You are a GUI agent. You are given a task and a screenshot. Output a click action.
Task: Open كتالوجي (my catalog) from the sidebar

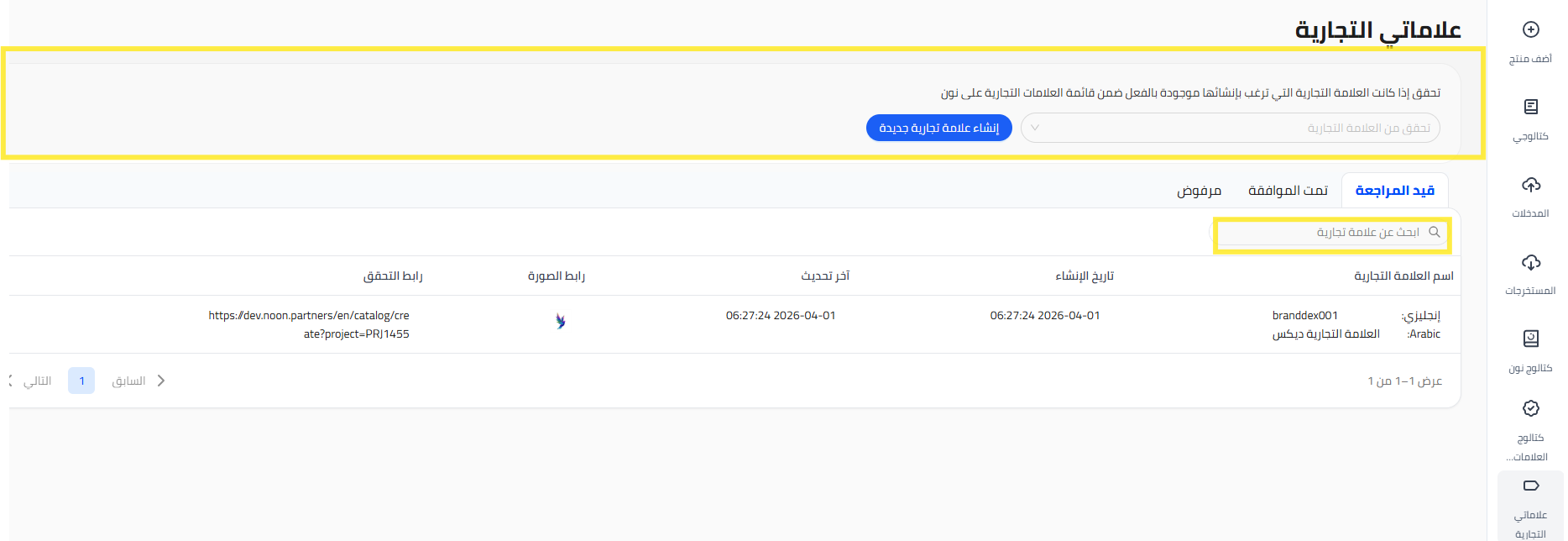coord(1530,108)
